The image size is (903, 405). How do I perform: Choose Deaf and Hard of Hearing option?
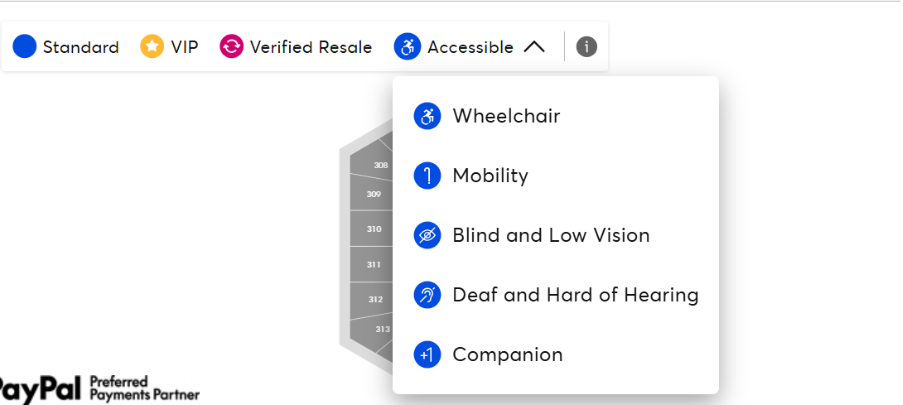tap(575, 295)
